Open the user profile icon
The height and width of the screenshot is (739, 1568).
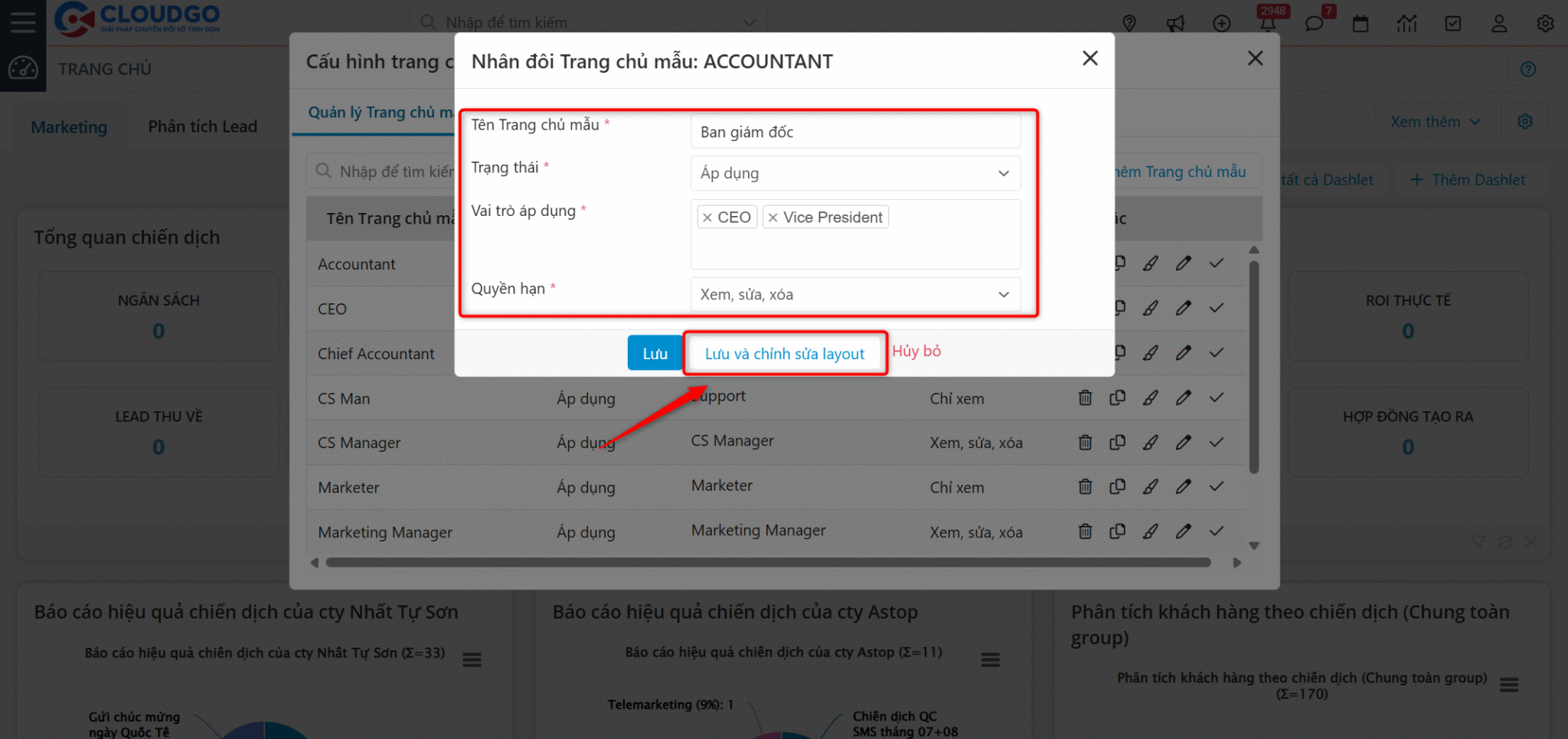coord(1499,23)
